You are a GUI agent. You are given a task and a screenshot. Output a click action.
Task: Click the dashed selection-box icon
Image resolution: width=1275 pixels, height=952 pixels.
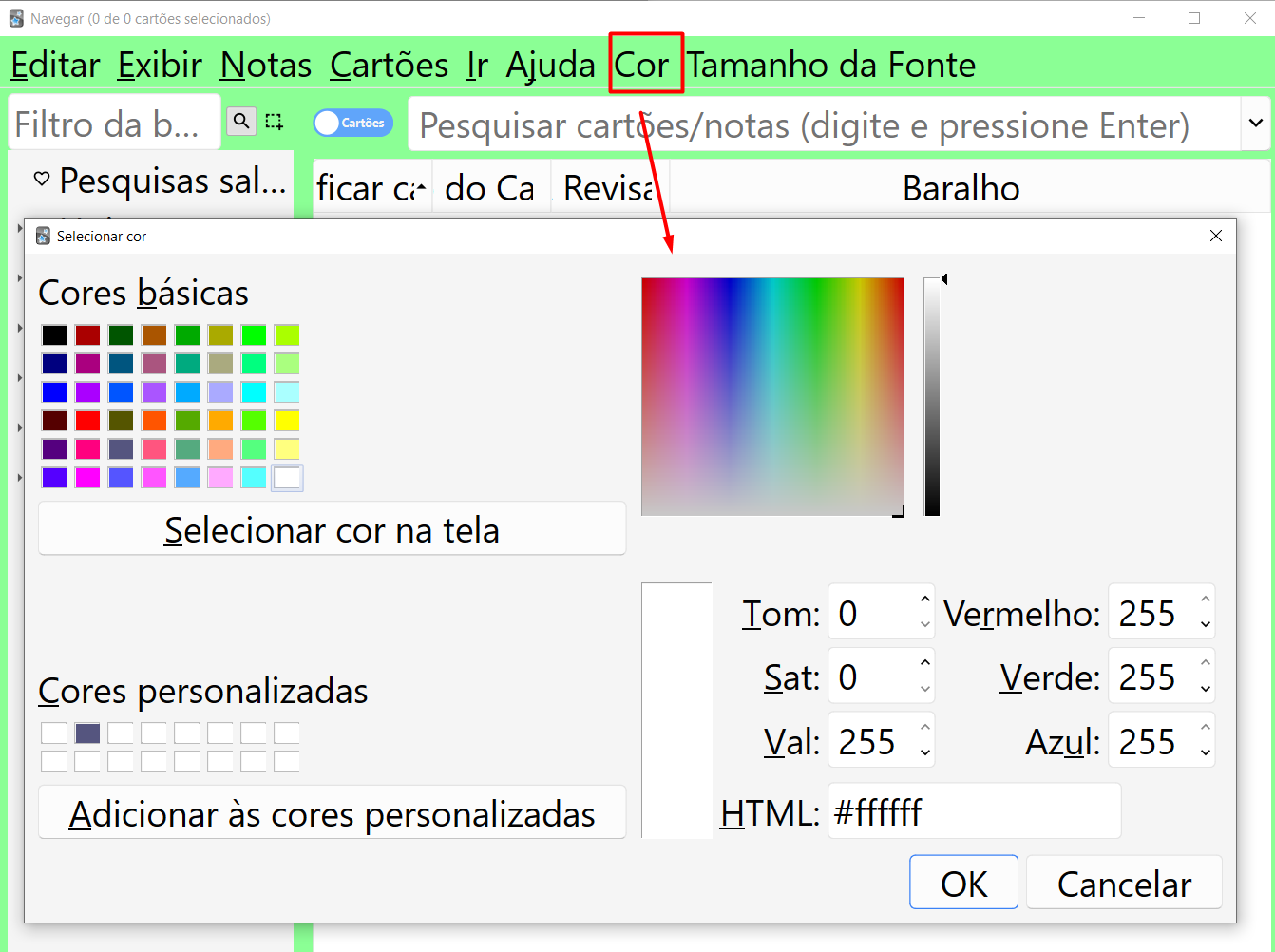click(275, 121)
